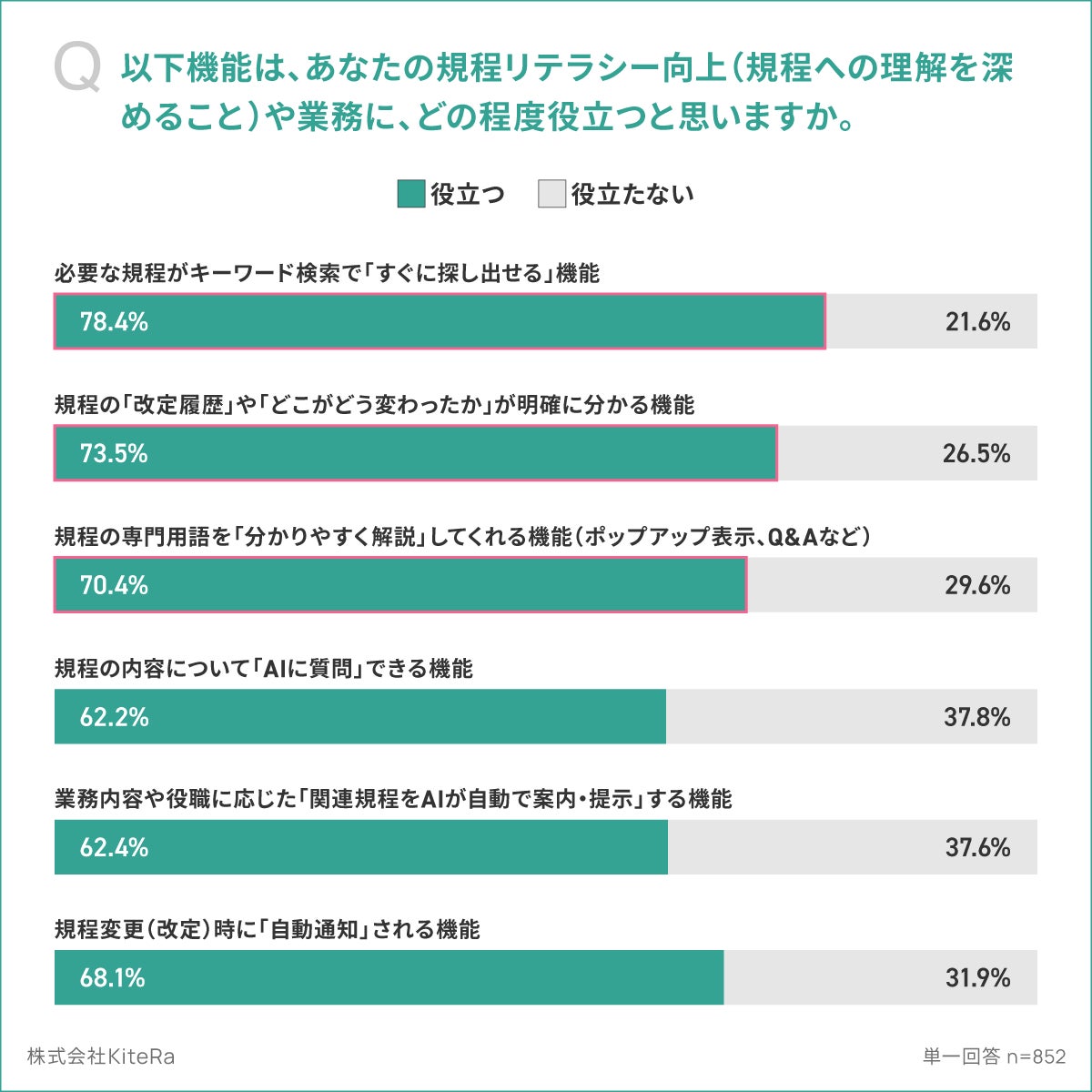Click the 単一回答 n=852 note
The height and width of the screenshot is (1092, 1092).
coord(994,1057)
